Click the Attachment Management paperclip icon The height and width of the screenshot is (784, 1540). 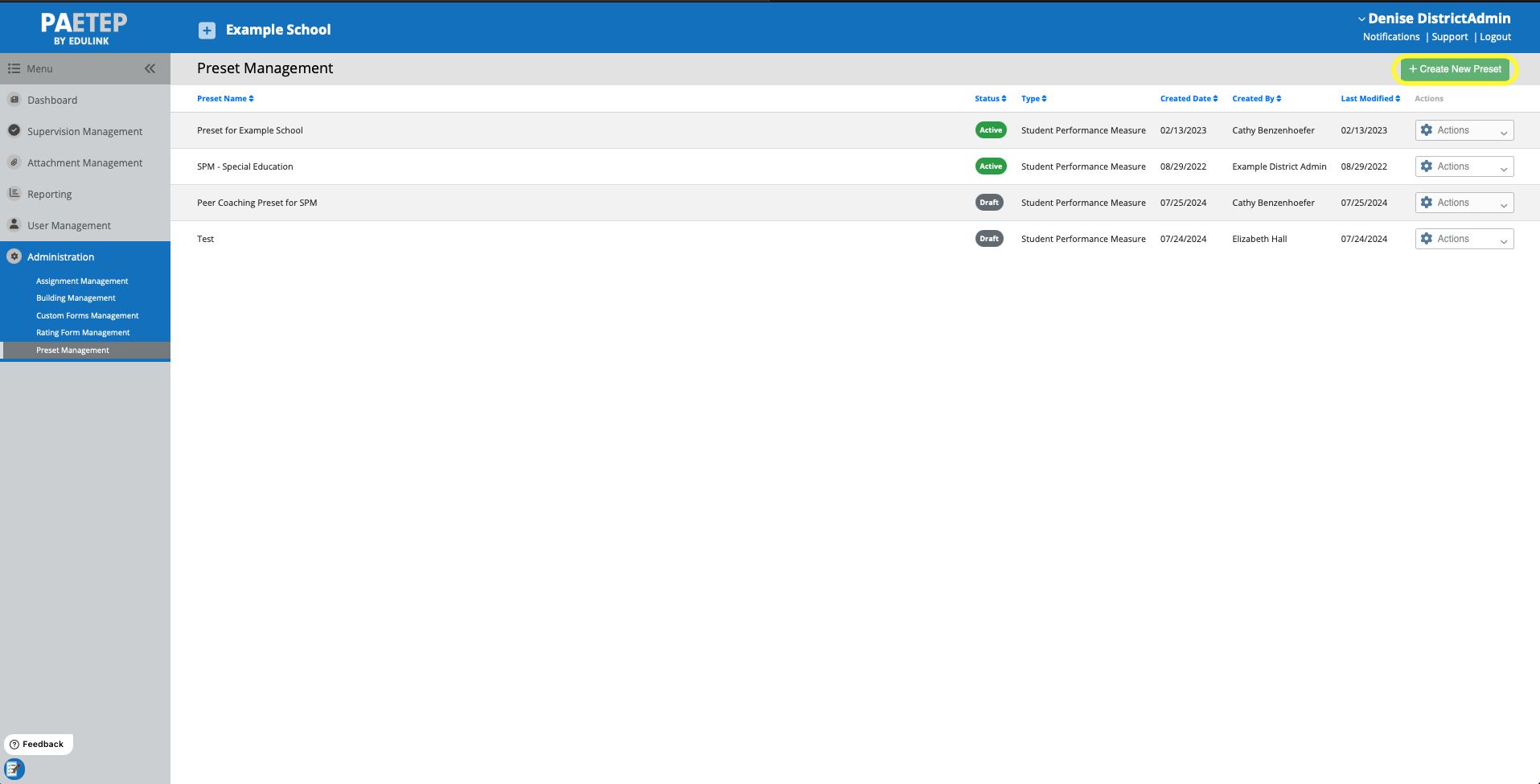pos(14,162)
